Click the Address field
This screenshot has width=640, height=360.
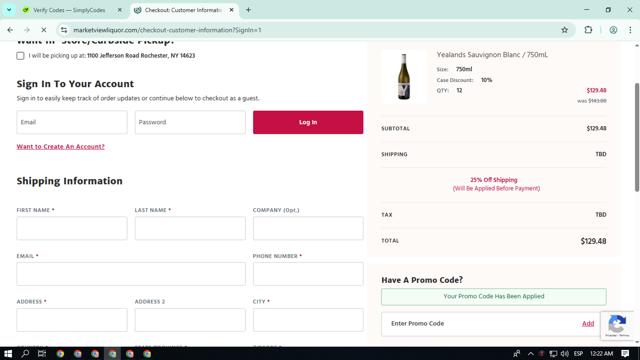point(72,320)
